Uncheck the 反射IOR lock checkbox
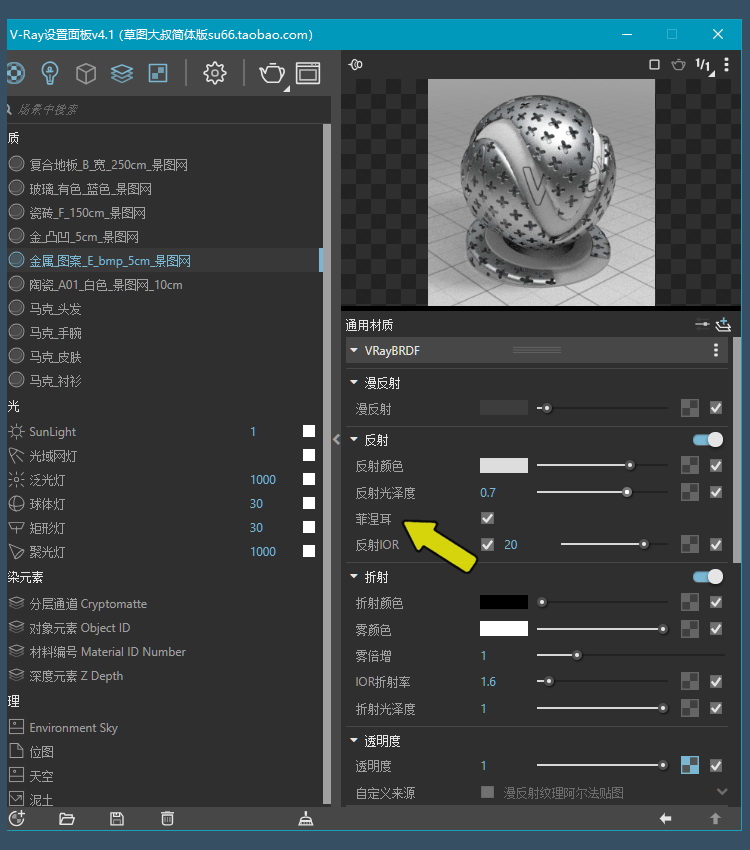750x850 pixels. coord(487,544)
